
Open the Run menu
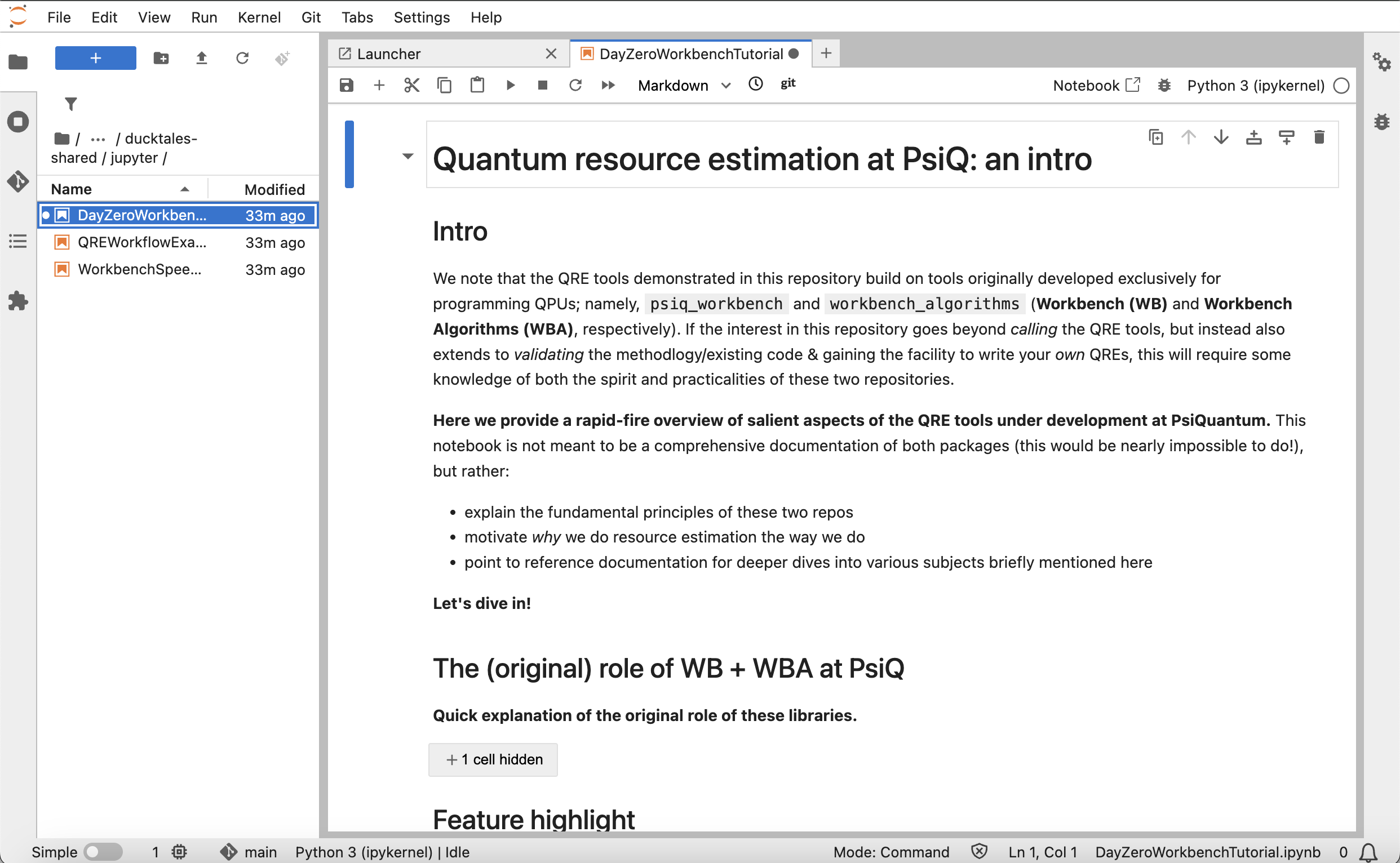tap(204, 17)
